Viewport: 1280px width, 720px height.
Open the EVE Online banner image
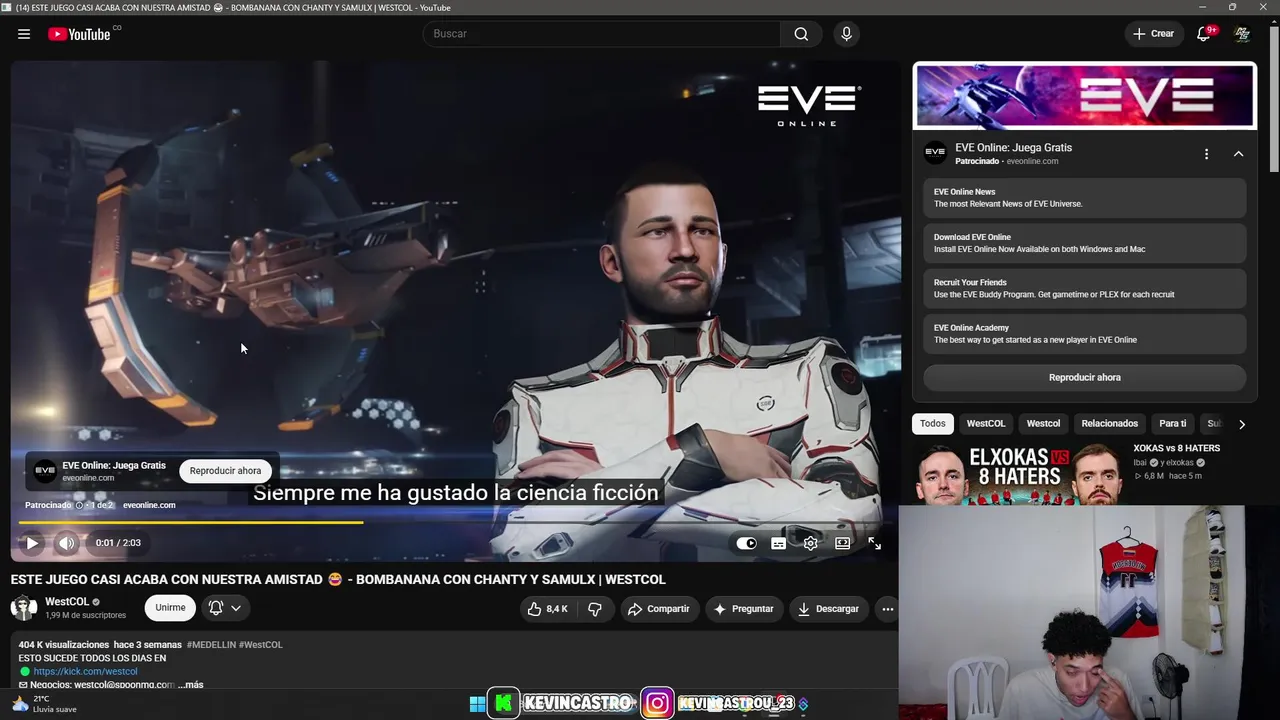[x=1085, y=96]
